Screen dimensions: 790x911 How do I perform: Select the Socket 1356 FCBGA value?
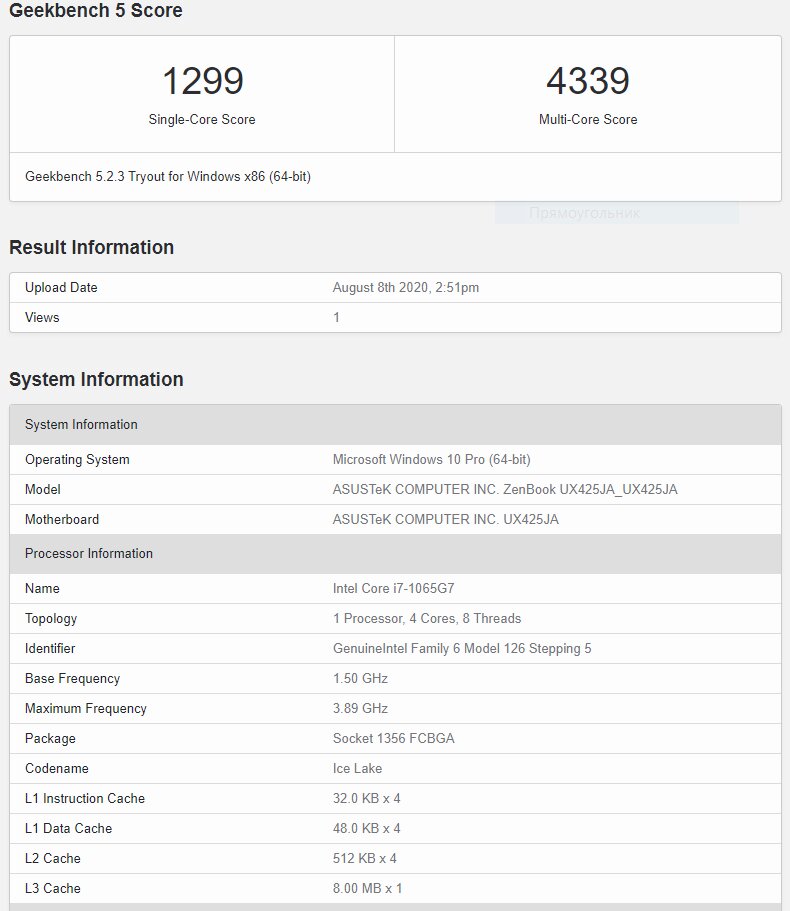point(393,738)
